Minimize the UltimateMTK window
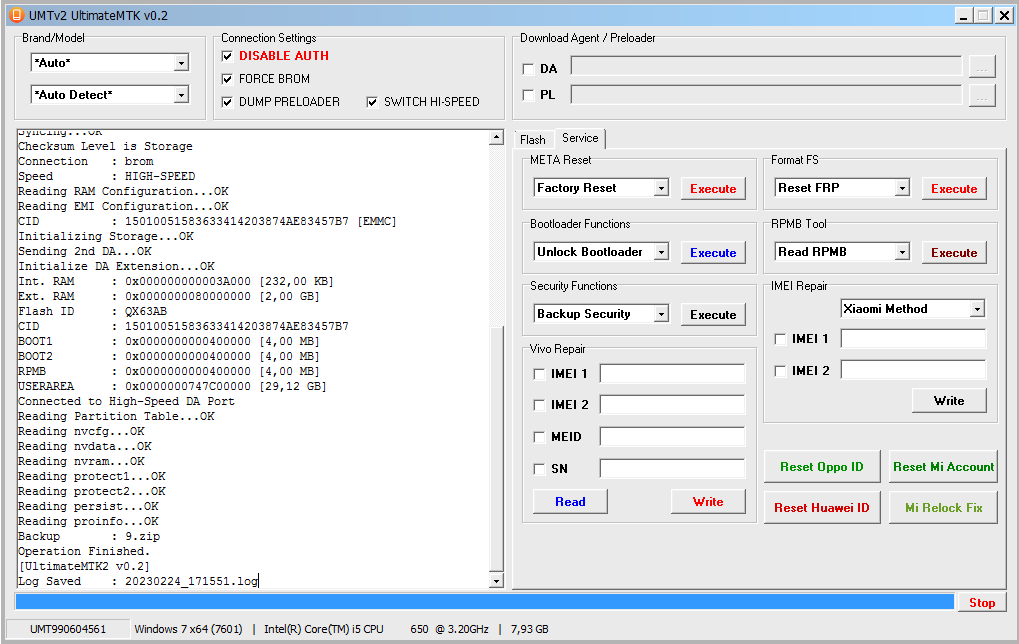 pyautogui.click(x=964, y=16)
